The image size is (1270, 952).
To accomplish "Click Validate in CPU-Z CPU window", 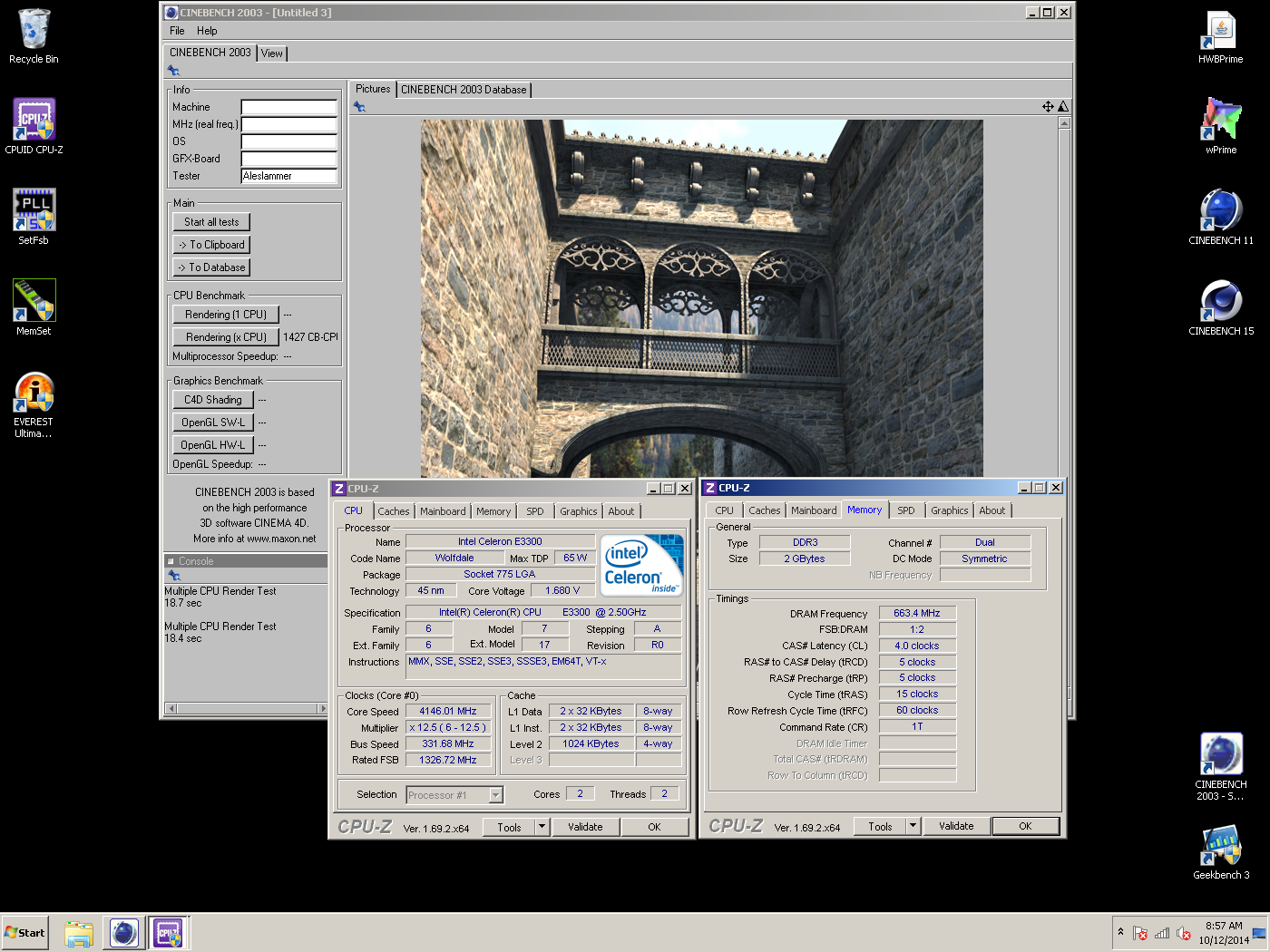I will (585, 827).
